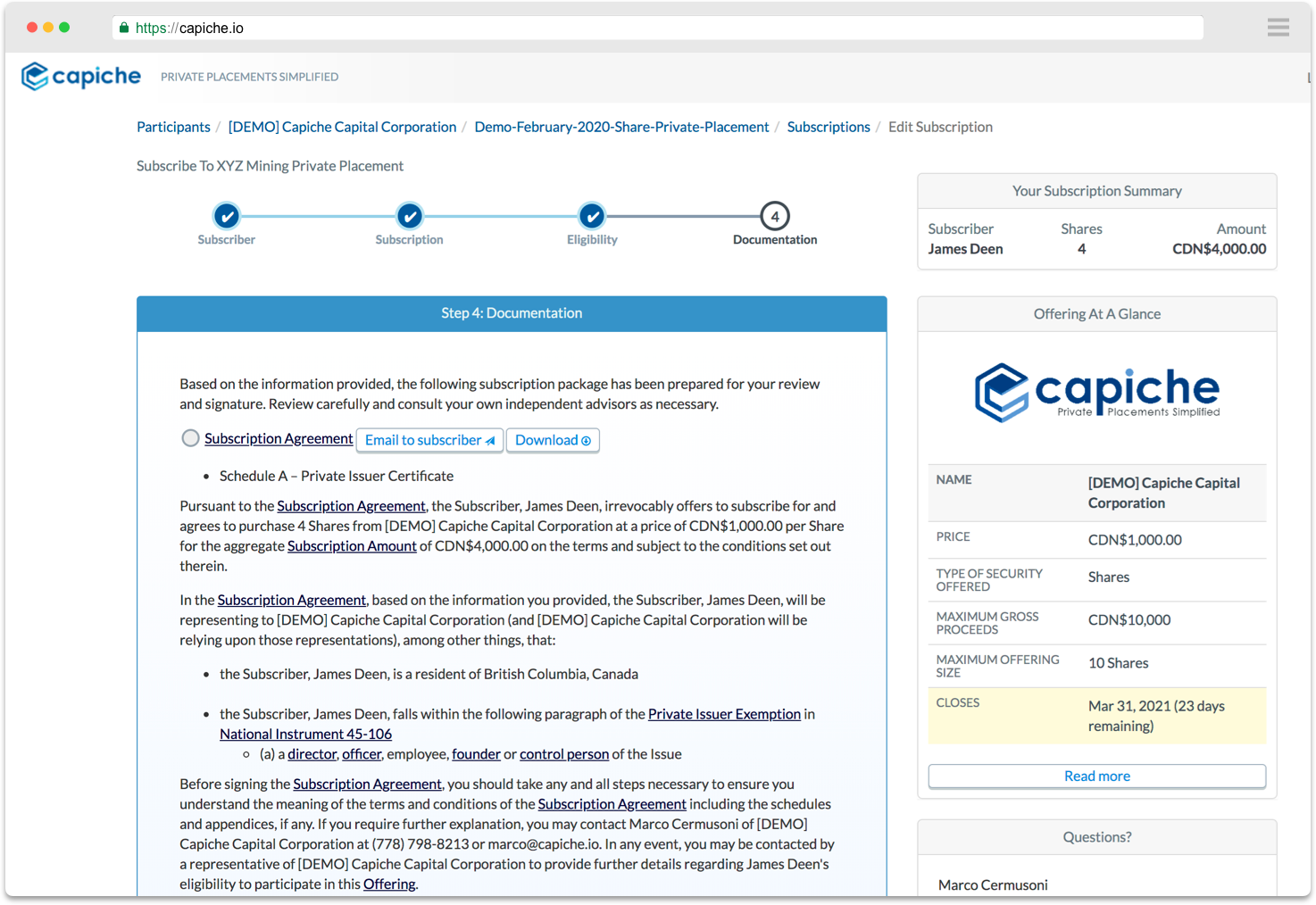This screenshot has height=905, width=1316.
Task: Select the Documentation step 4 circle
Action: point(775,216)
